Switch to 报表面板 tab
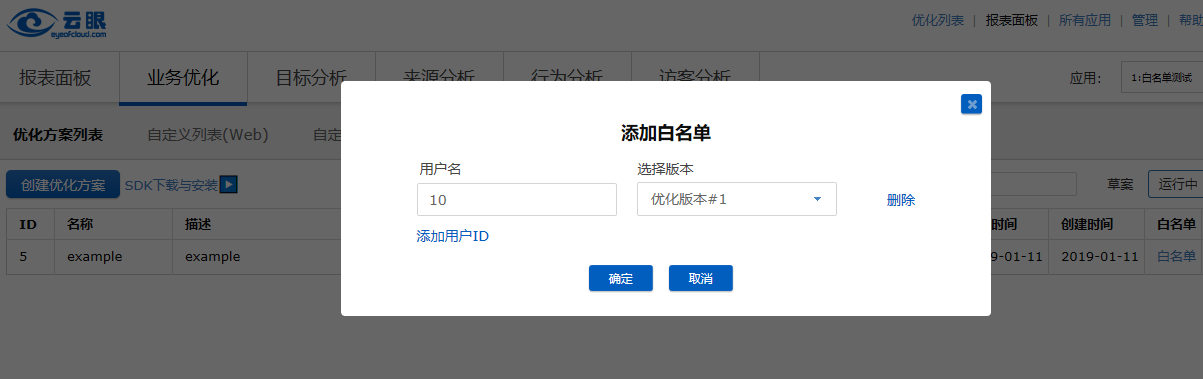 (55, 78)
